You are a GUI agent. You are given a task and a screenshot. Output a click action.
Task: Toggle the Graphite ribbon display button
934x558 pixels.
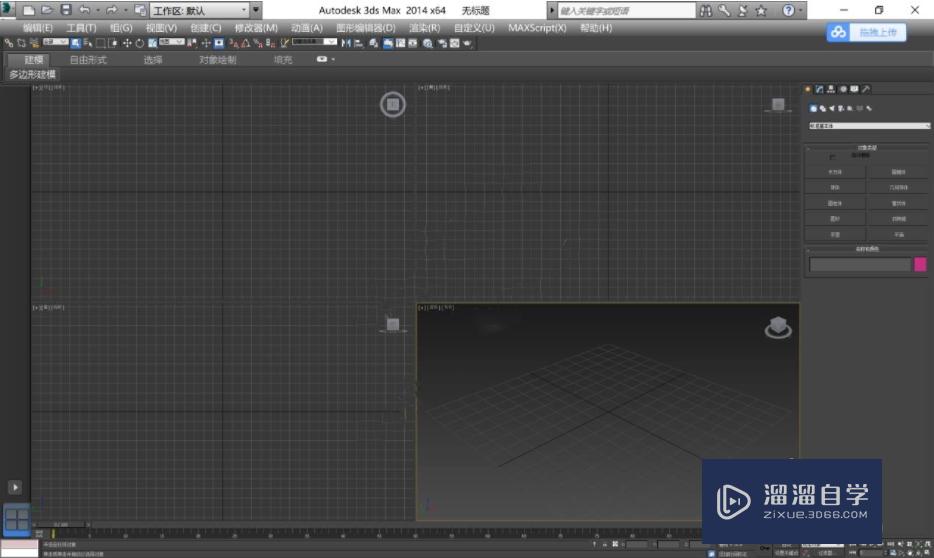click(388, 43)
